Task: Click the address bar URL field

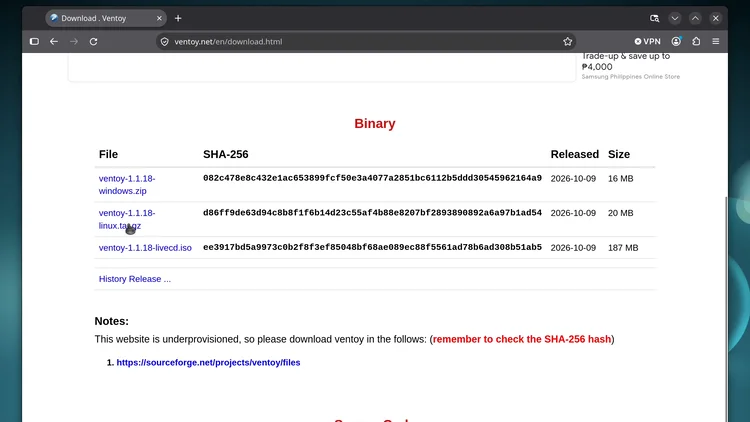Action: click(x=366, y=42)
